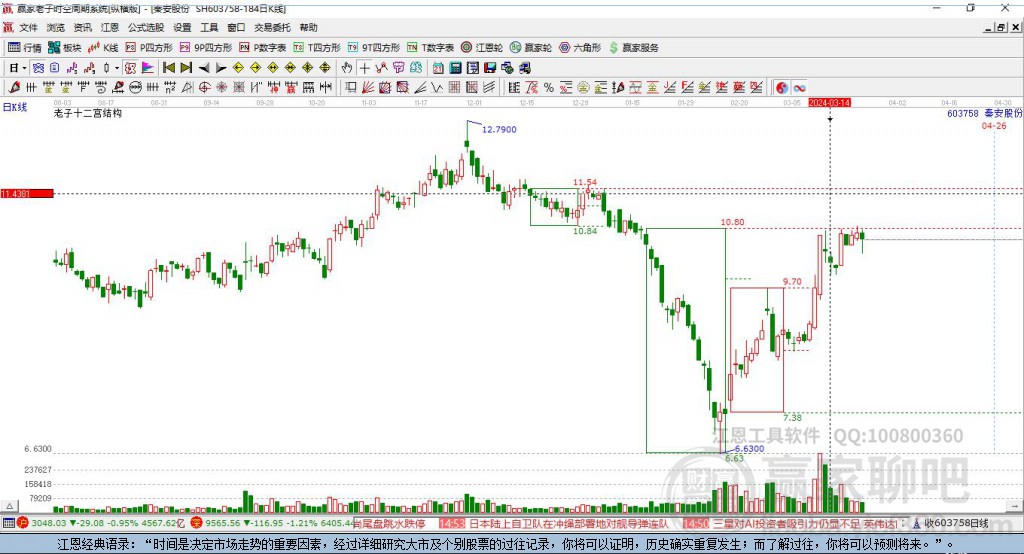Click the 老子十二宫结构 chart title
This screenshot has width=1024, height=554.
(x=88, y=113)
